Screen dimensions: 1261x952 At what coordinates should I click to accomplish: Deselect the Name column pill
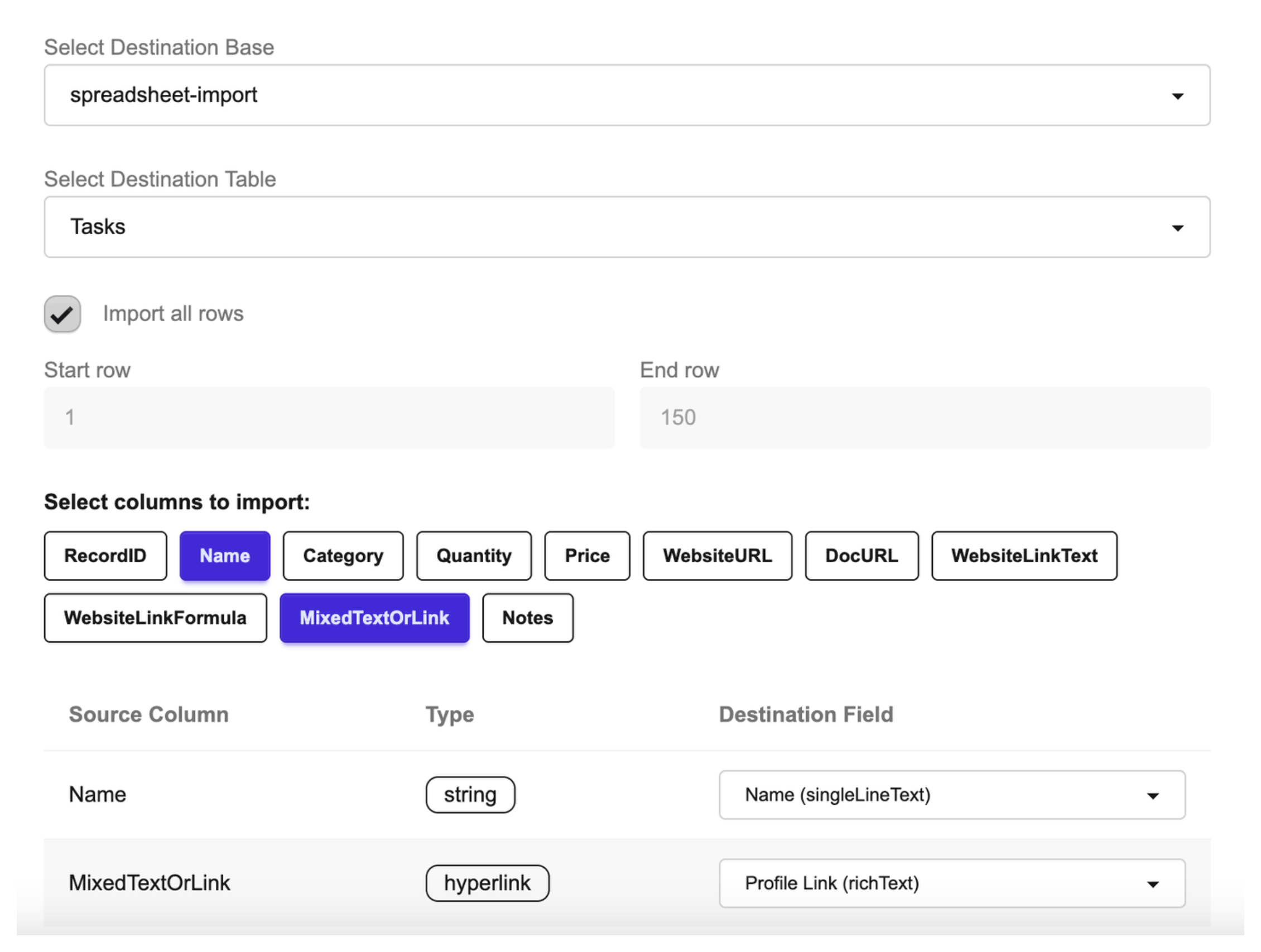point(225,555)
